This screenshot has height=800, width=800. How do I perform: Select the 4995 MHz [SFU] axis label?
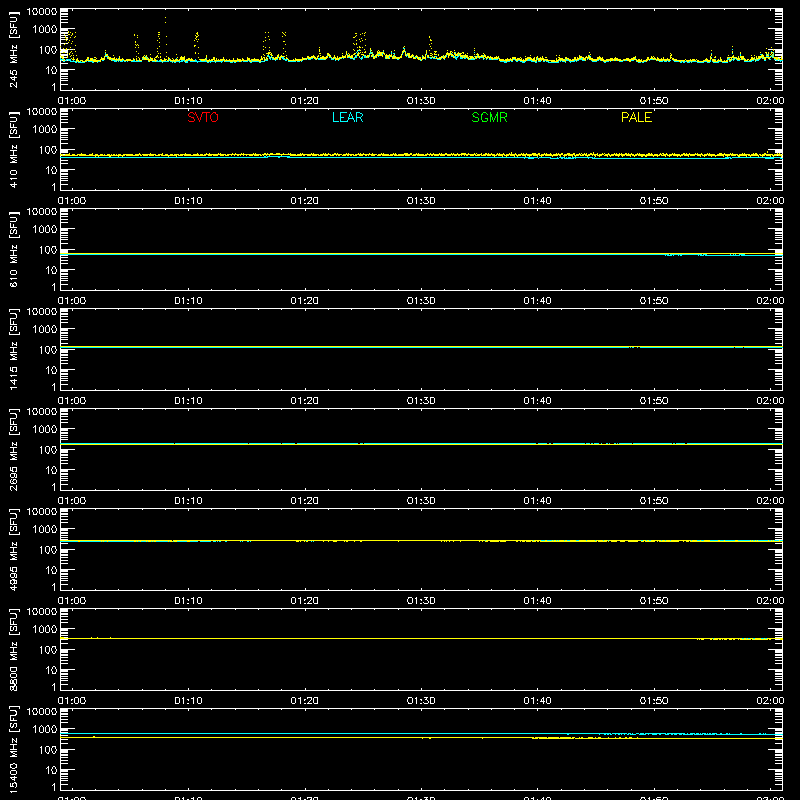(14, 549)
